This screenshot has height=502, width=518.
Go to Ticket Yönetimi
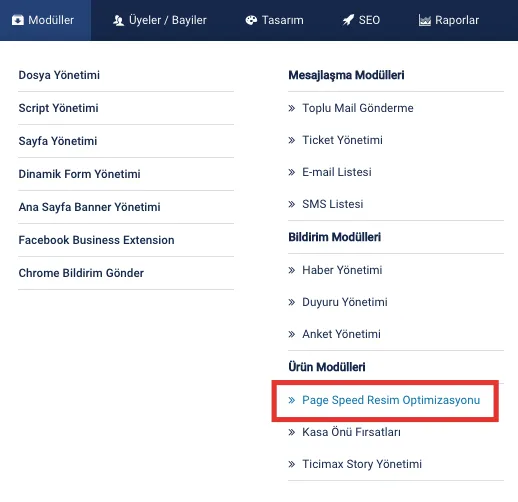click(x=342, y=140)
